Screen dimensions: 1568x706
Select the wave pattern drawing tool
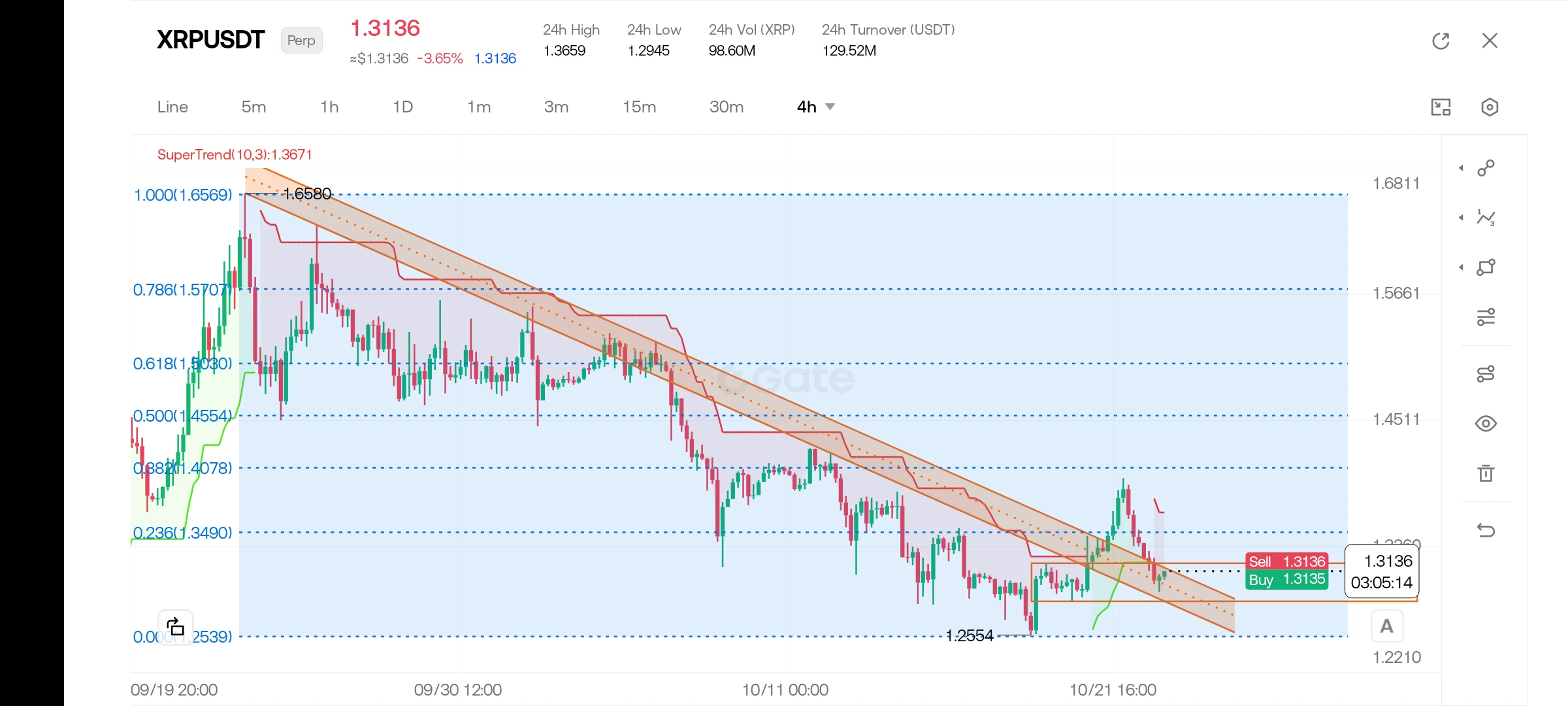pos(1486,218)
